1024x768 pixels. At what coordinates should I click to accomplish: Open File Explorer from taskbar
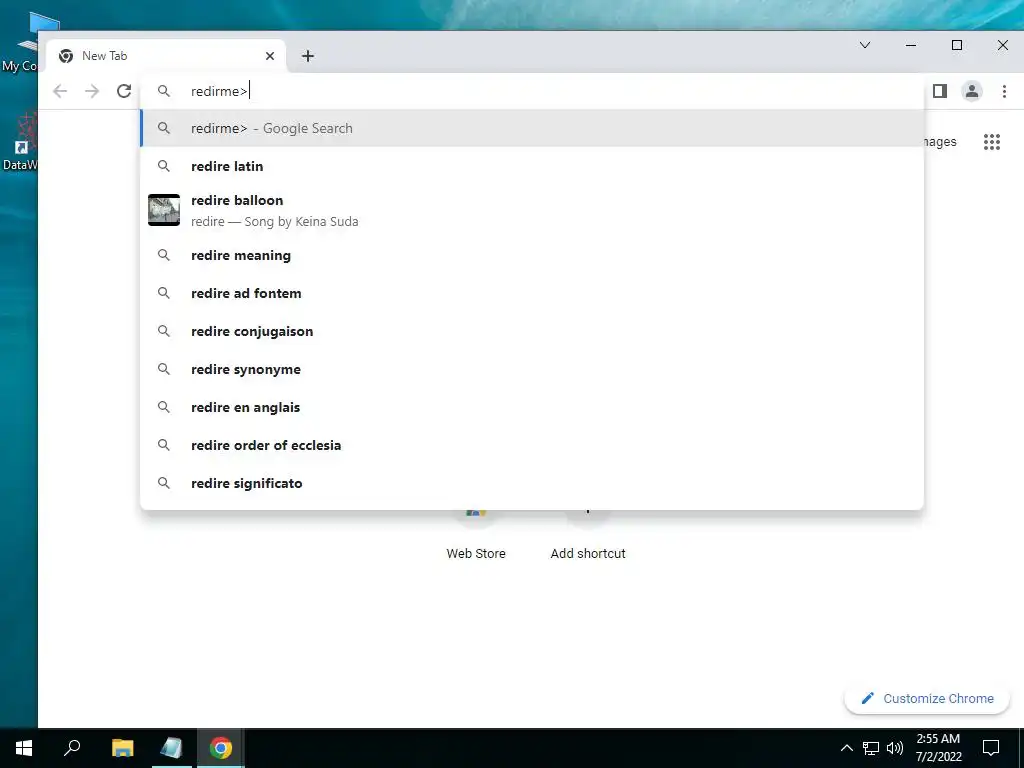tap(122, 748)
